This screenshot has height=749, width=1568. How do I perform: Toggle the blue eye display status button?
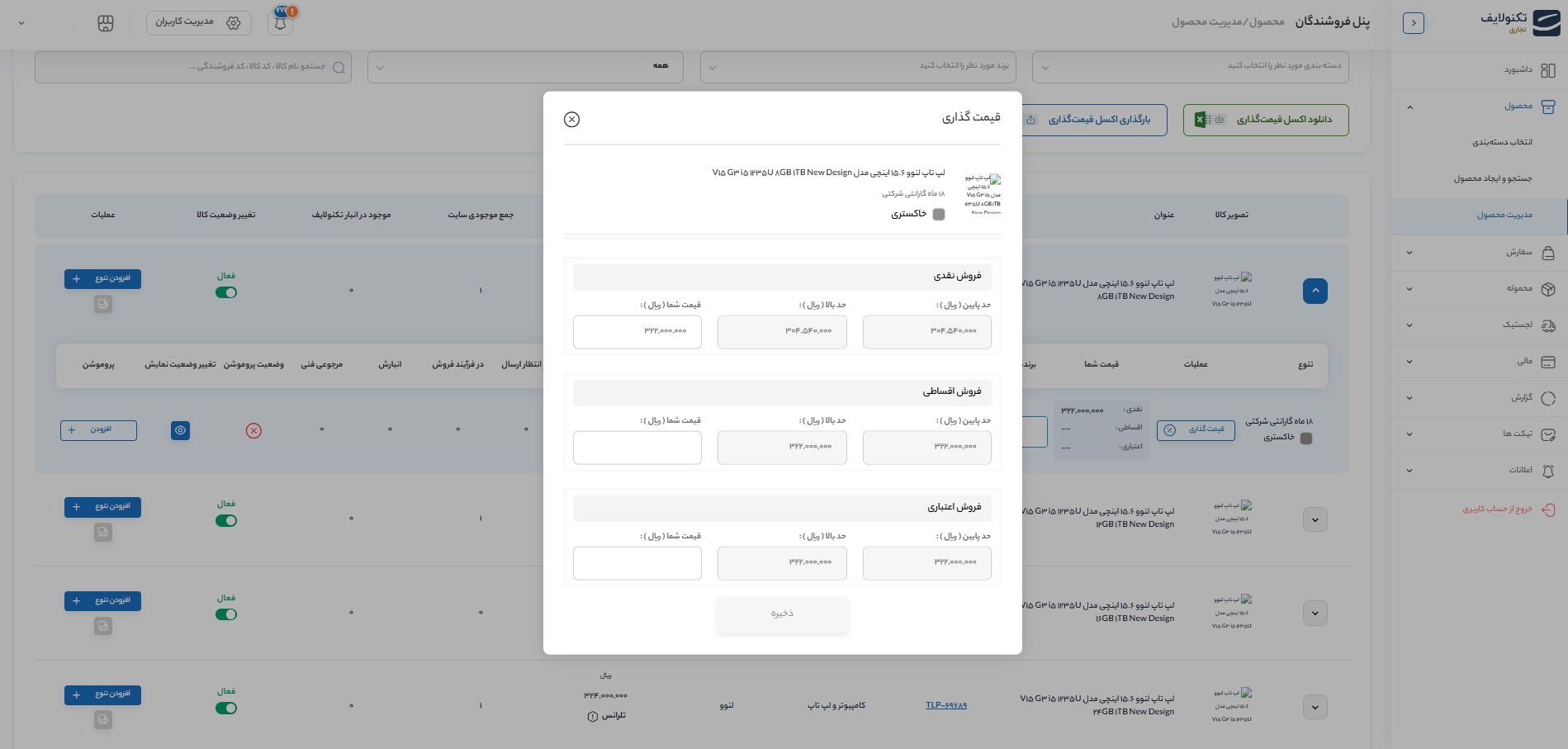point(181,431)
